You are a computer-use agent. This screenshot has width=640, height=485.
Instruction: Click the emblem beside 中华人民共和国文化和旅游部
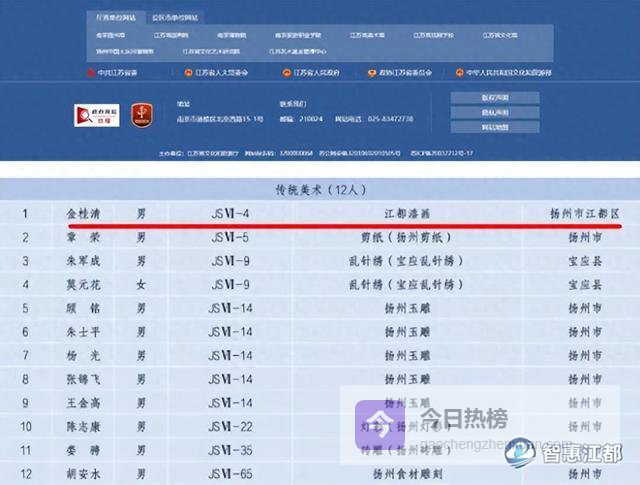pyautogui.click(x=459, y=73)
